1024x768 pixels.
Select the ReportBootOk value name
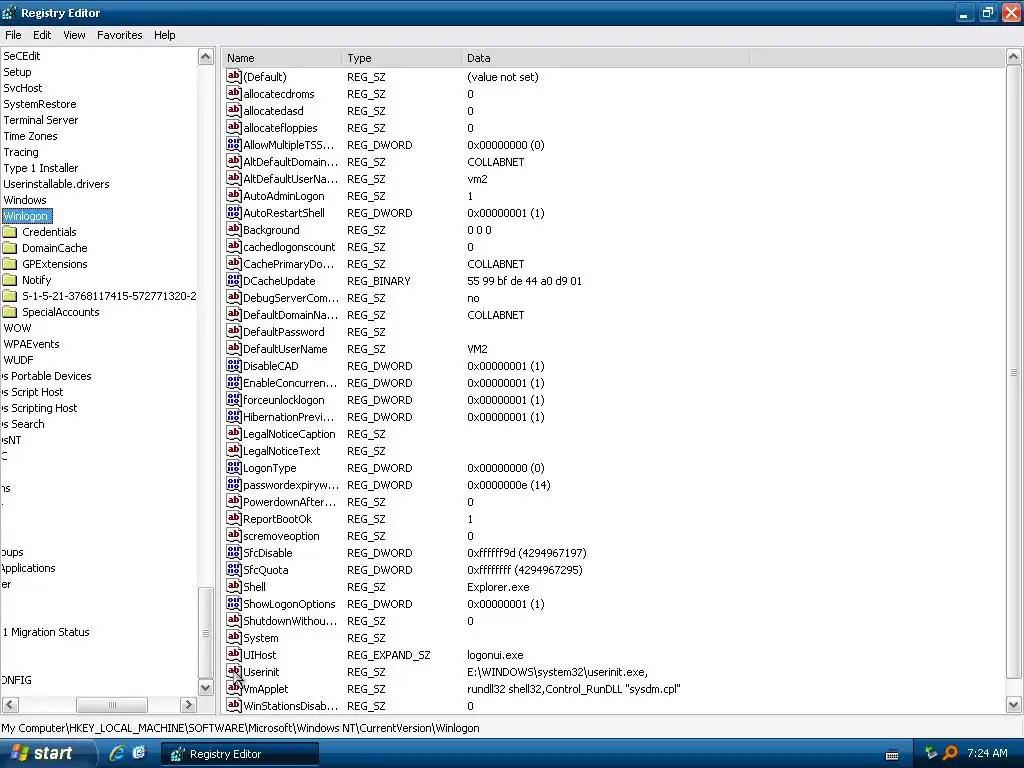coord(277,519)
